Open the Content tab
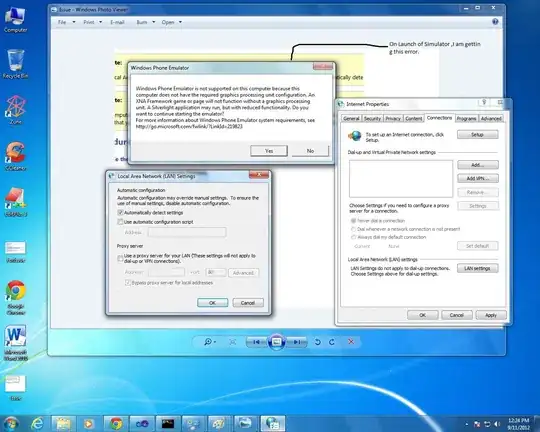This screenshot has height=432, width=540. coord(414,119)
